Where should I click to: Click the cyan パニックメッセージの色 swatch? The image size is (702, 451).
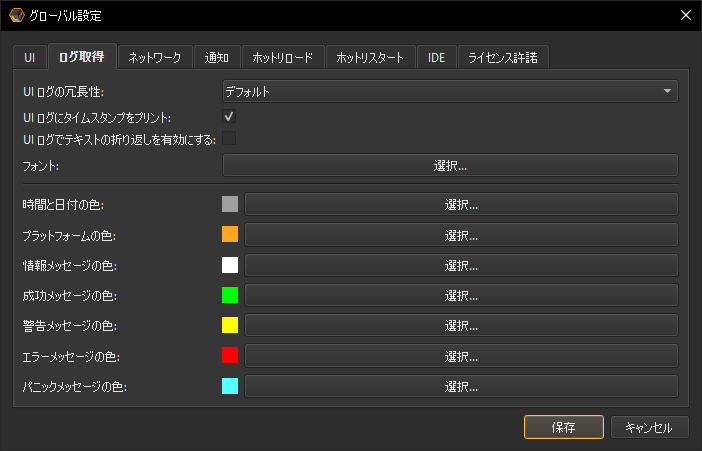click(x=230, y=386)
